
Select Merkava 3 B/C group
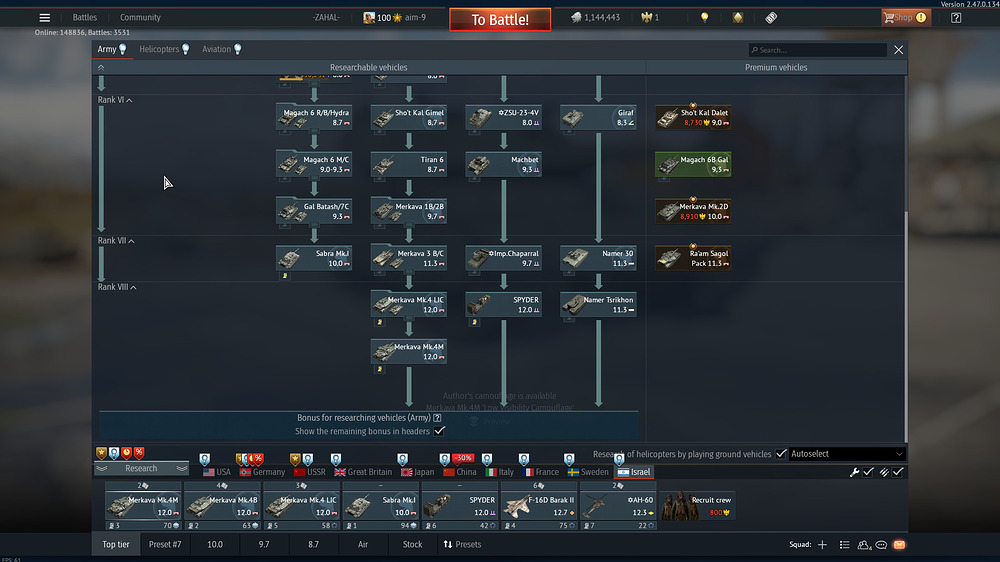click(409, 258)
